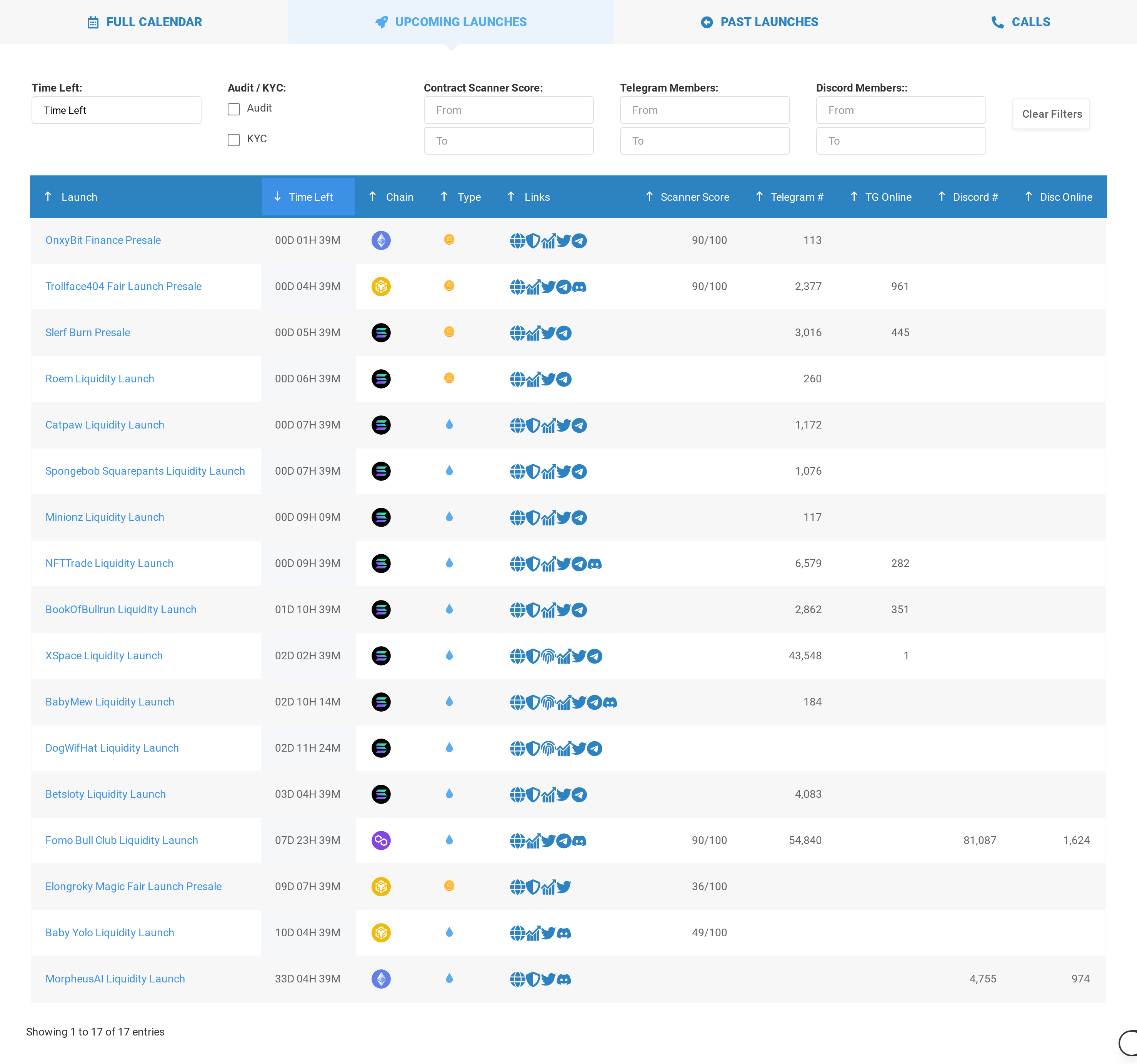Switch to the Calls tab
The width and height of the screenshot is (1137, 1064).
click(x=1021, y=22)
